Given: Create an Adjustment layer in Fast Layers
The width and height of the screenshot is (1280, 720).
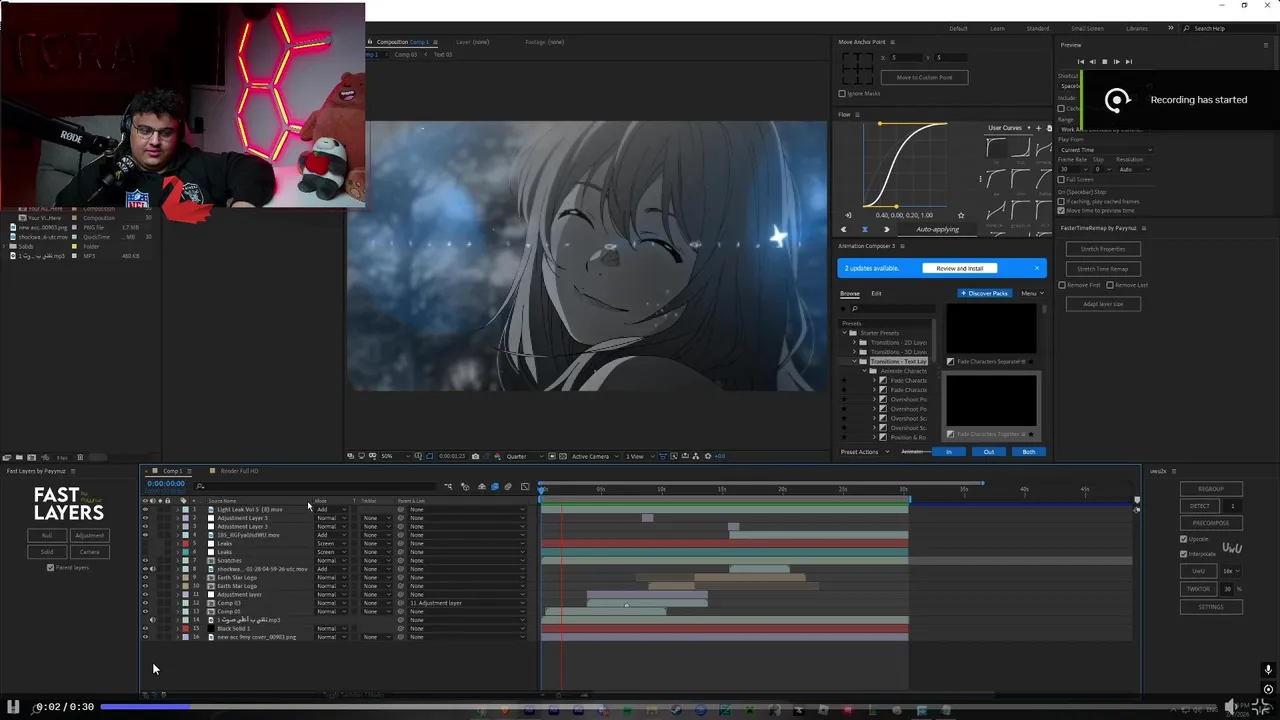Looking at the screenshot, I should coord(89,536).
